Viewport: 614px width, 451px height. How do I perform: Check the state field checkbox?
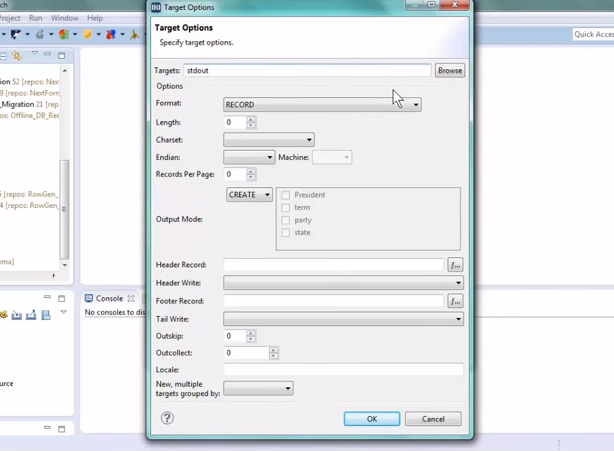(286, 233)
